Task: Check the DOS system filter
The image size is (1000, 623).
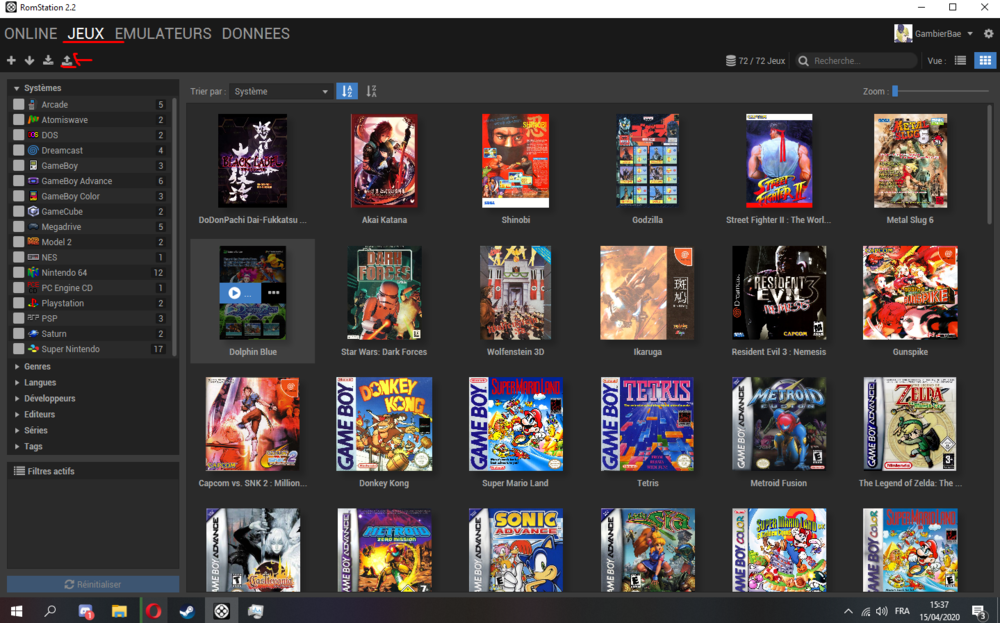Action: (x=18, y=135)
